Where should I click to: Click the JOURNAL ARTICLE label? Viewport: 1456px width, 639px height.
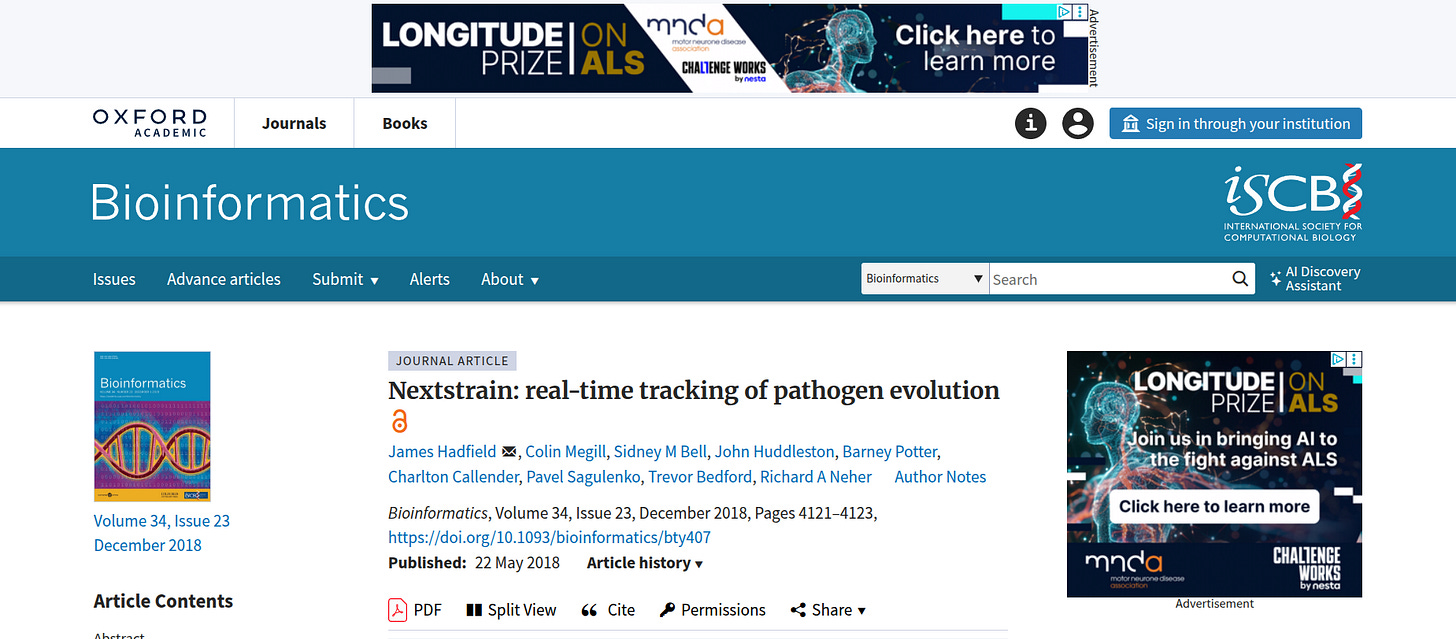[x=452, y=361]
